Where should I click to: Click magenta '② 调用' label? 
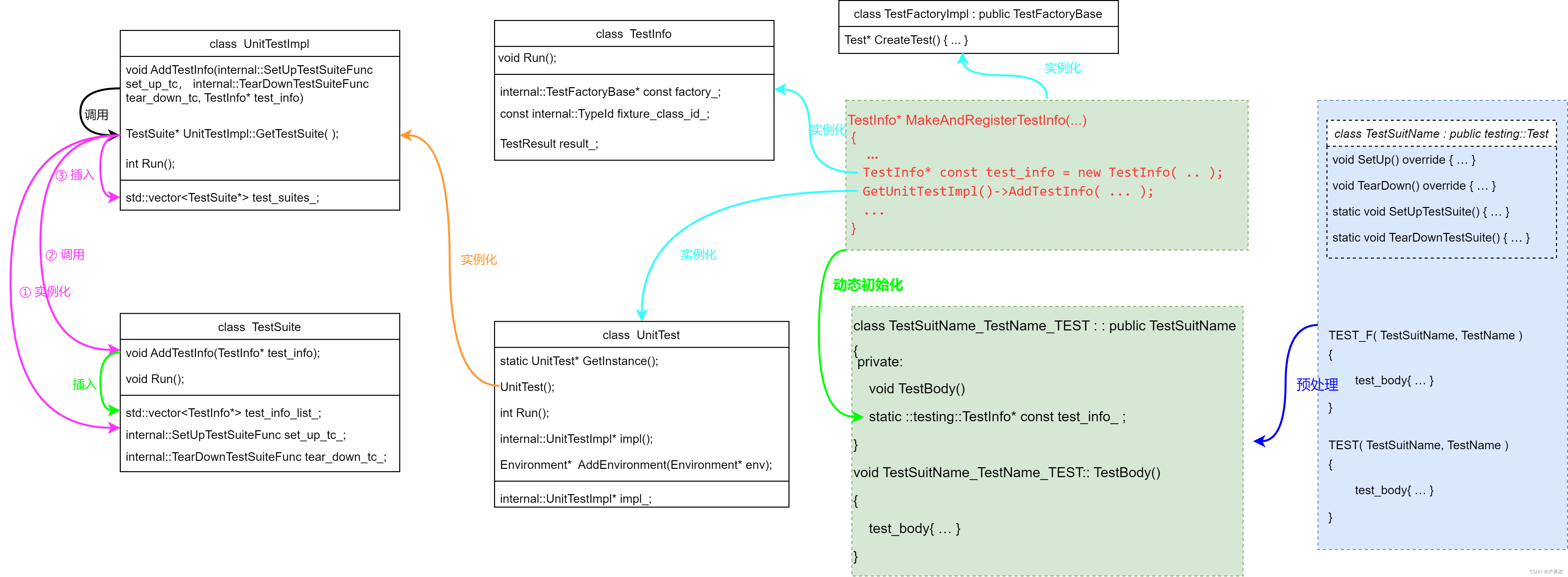coord(65,255)
